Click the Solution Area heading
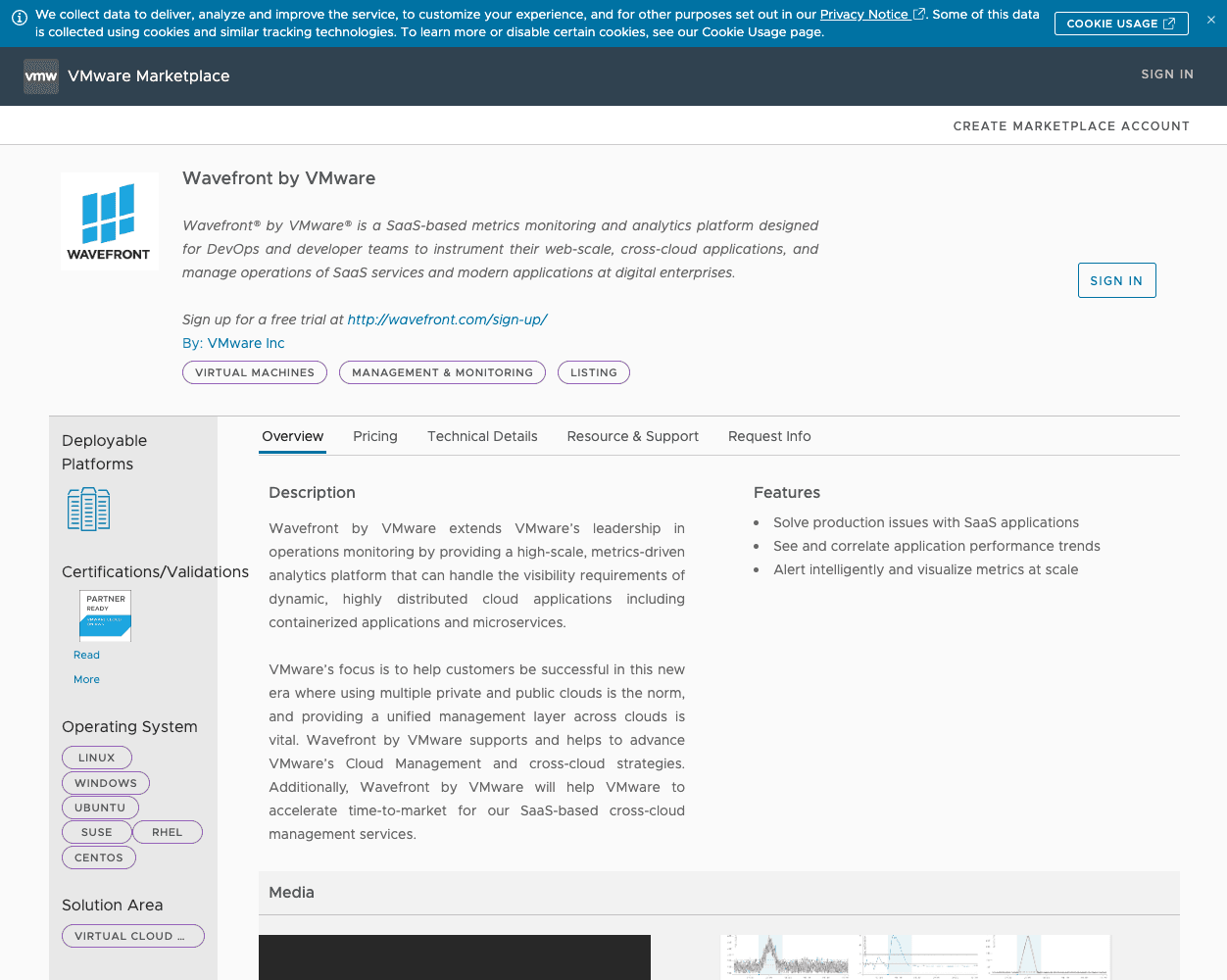The image size is (1227, 980). [113, 906]
